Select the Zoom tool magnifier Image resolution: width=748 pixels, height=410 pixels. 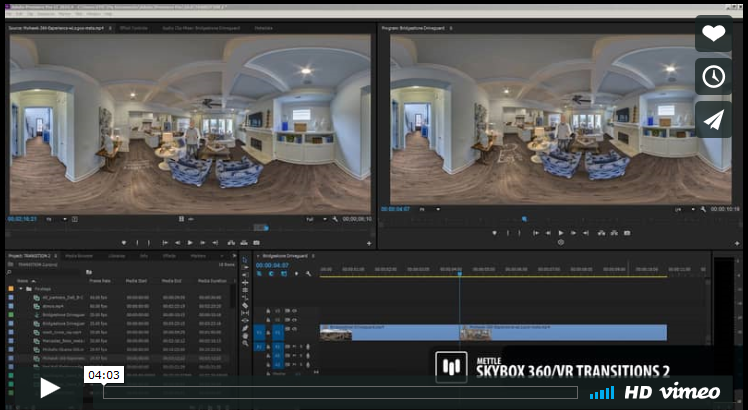[x=245, y=343]
